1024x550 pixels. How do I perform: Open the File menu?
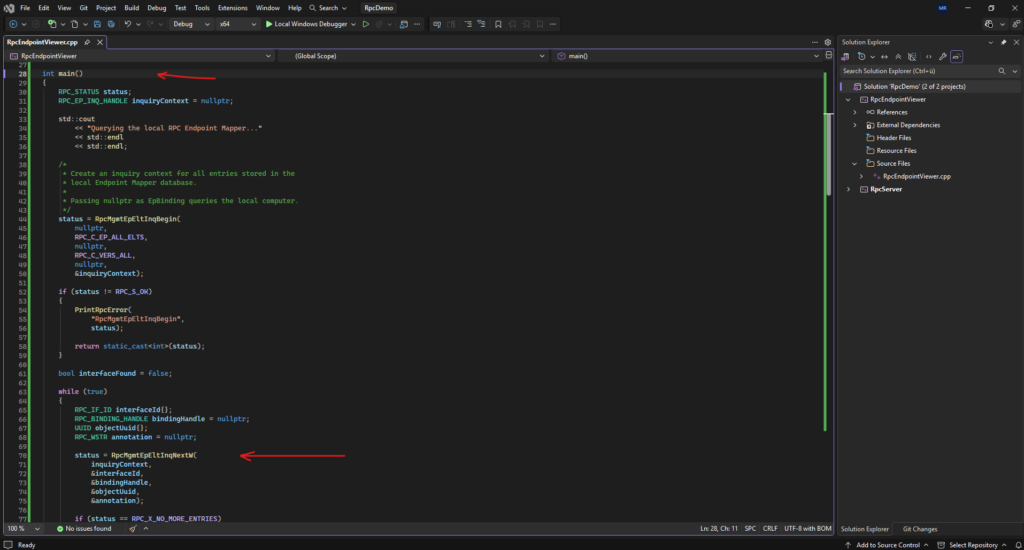pos(25,8)
